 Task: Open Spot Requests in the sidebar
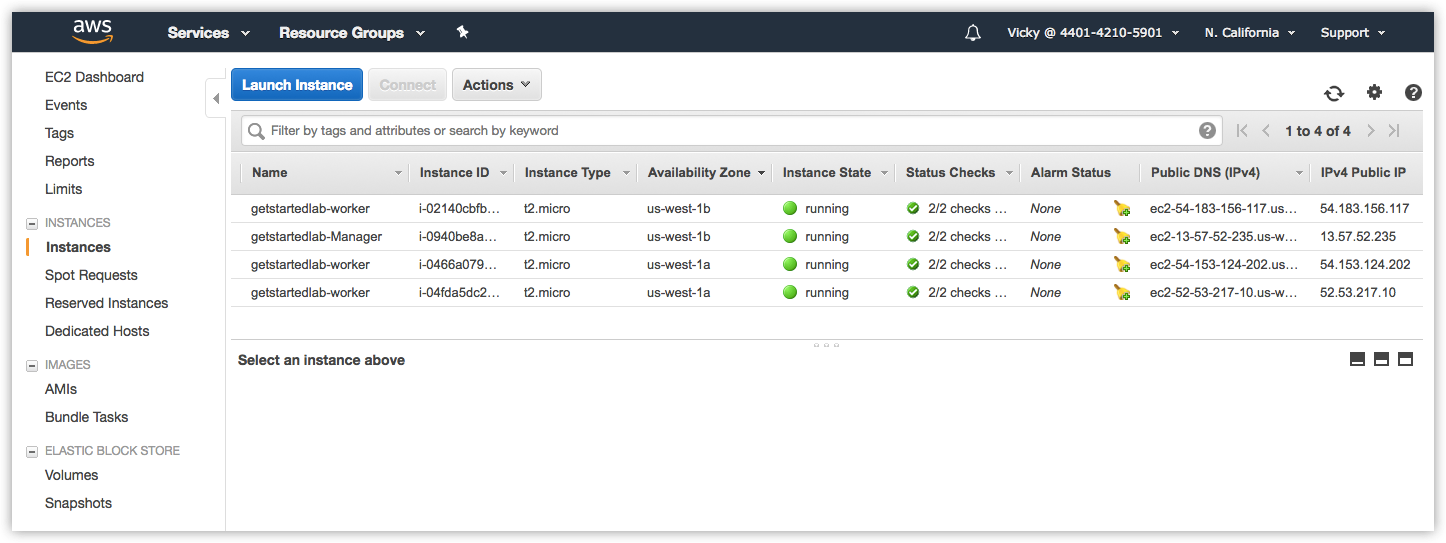click(x=91, y=275)
